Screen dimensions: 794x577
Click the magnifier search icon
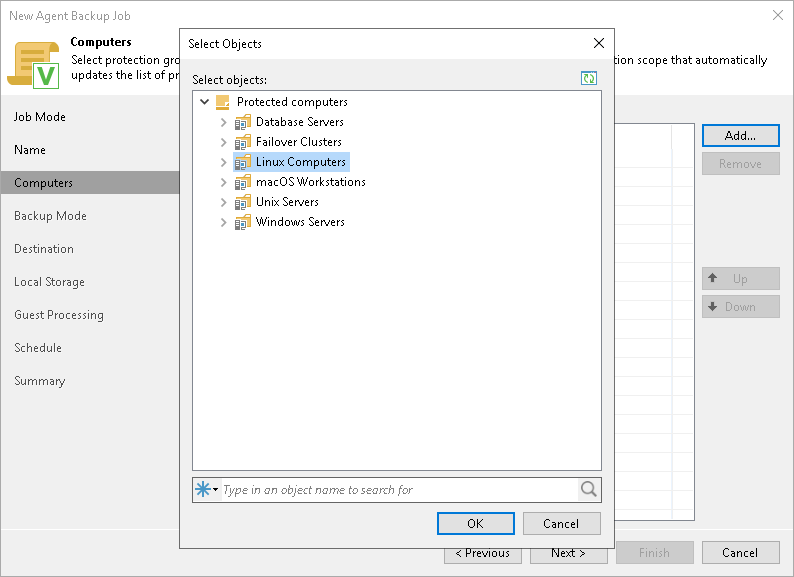(588, 489)
